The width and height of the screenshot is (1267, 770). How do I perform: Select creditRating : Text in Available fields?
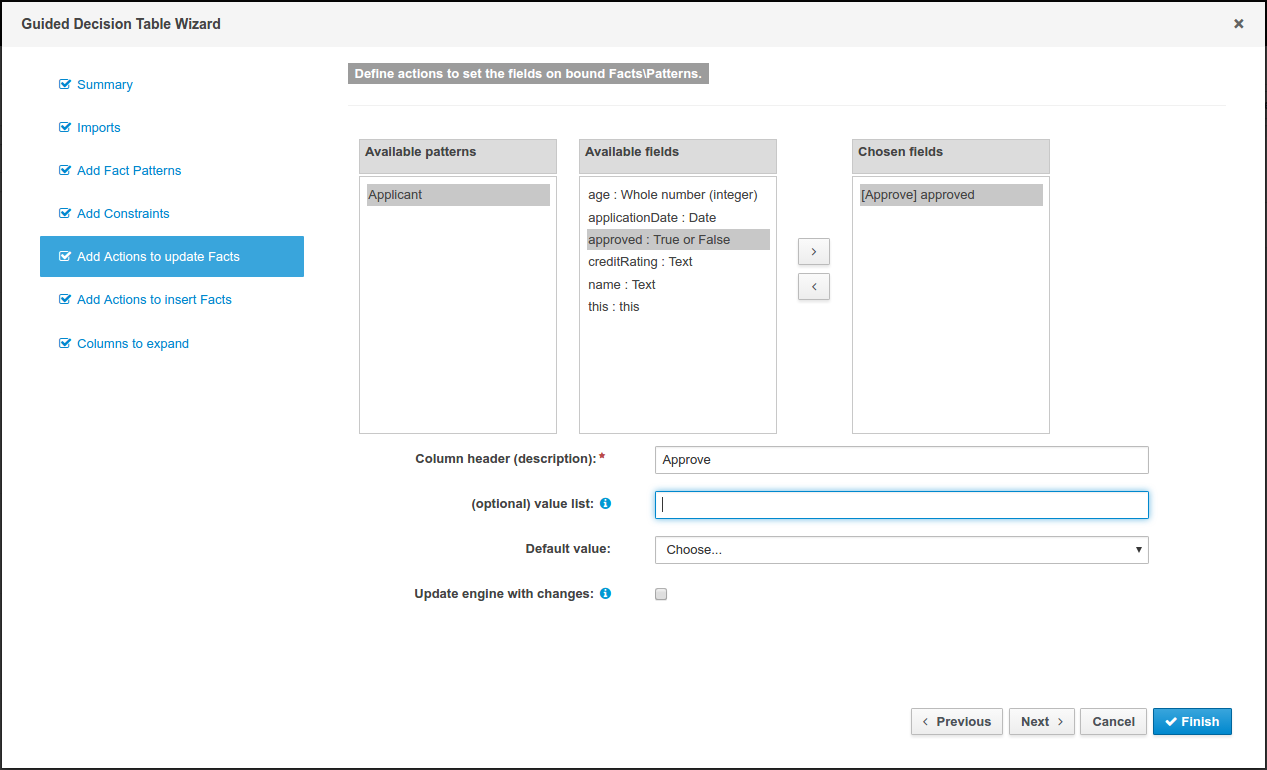pos(640,262)
